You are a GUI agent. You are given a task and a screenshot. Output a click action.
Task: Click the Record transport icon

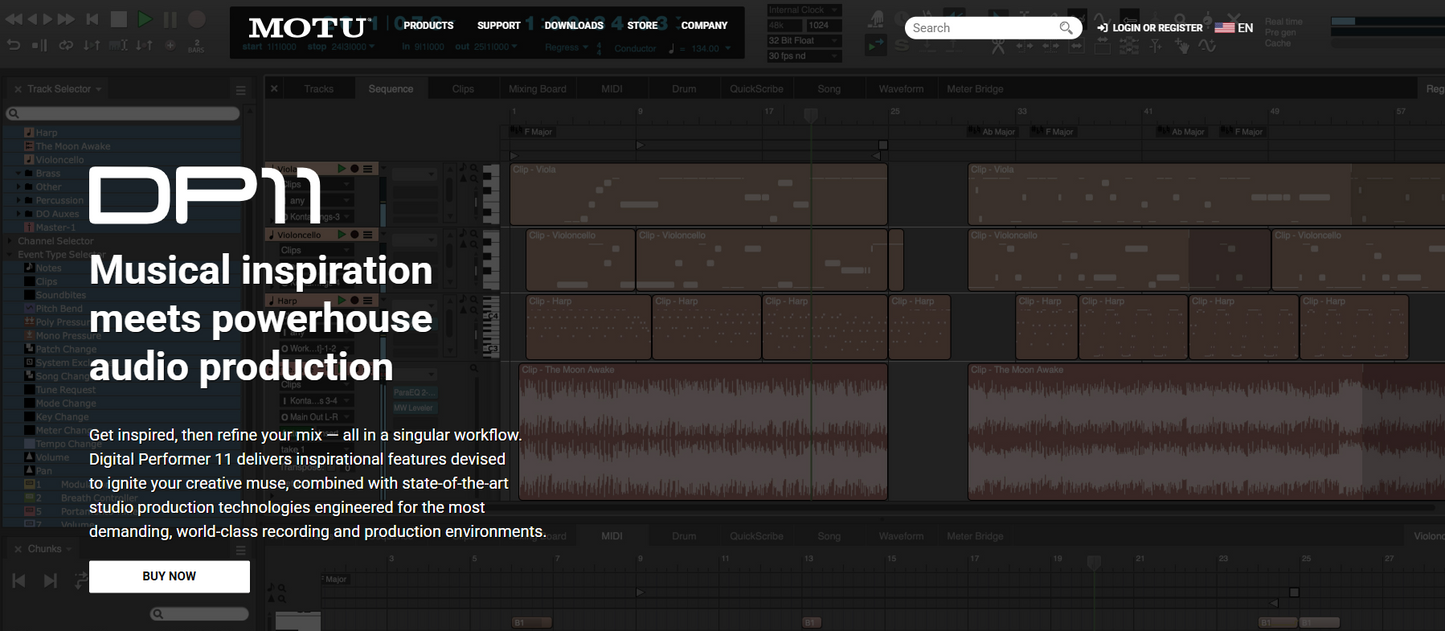coord(198,18)
